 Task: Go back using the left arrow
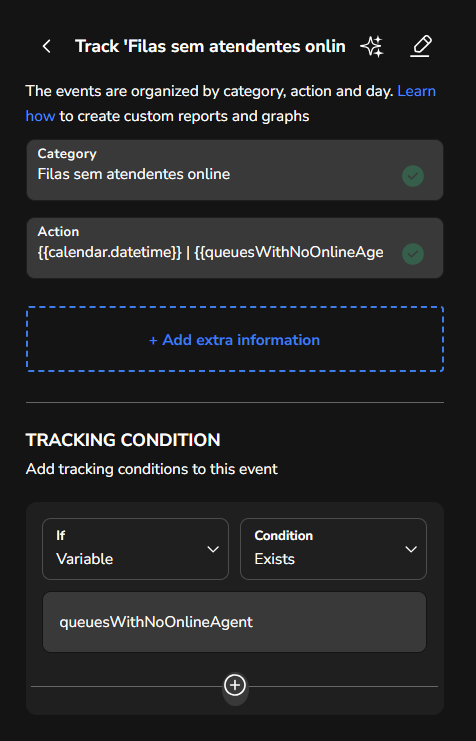46,46
